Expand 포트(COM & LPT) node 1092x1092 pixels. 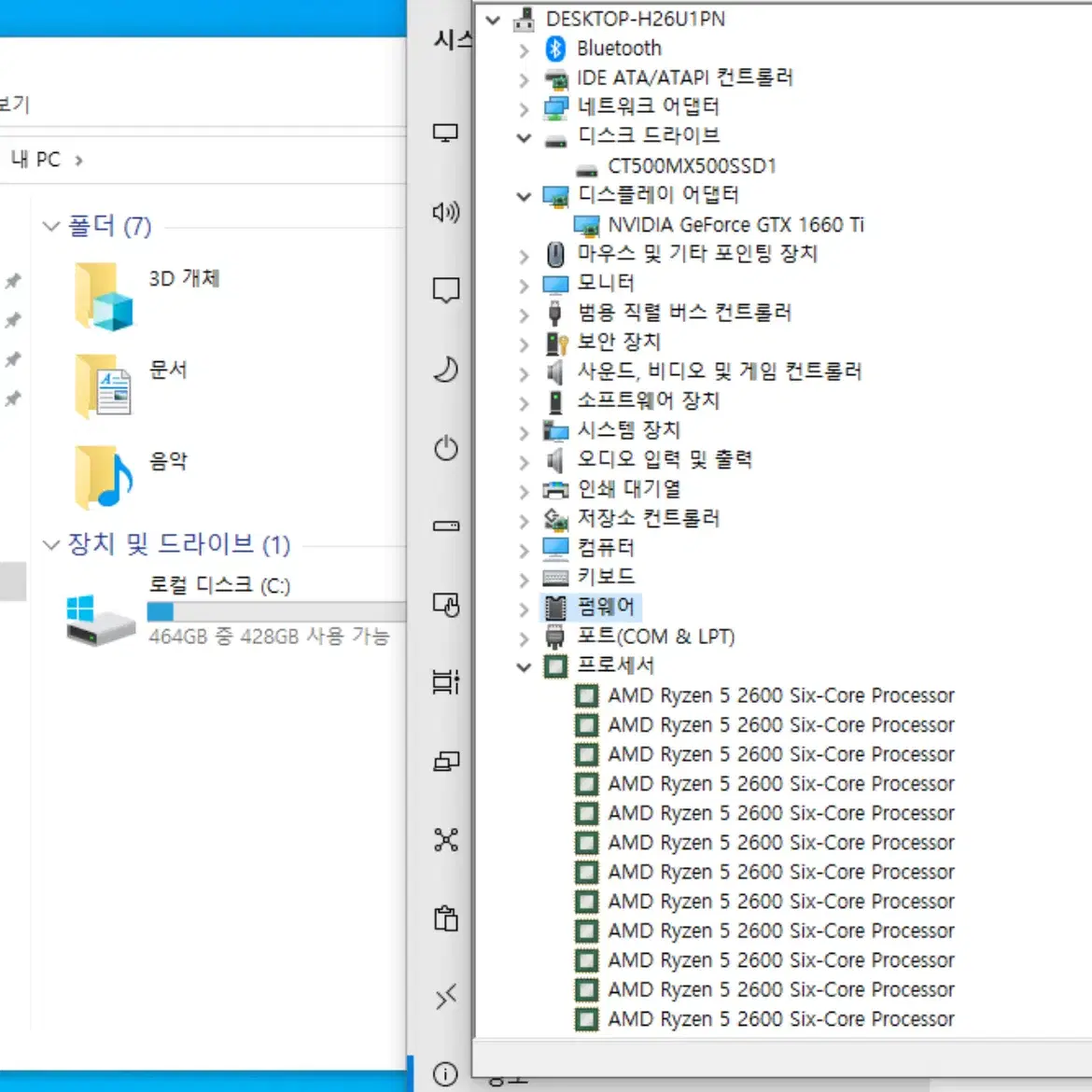pyautogui.click(x=524, y=637)
